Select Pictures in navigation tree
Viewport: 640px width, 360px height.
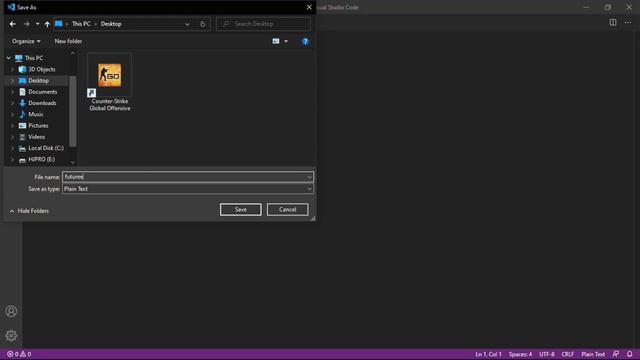tap(38, 125)
